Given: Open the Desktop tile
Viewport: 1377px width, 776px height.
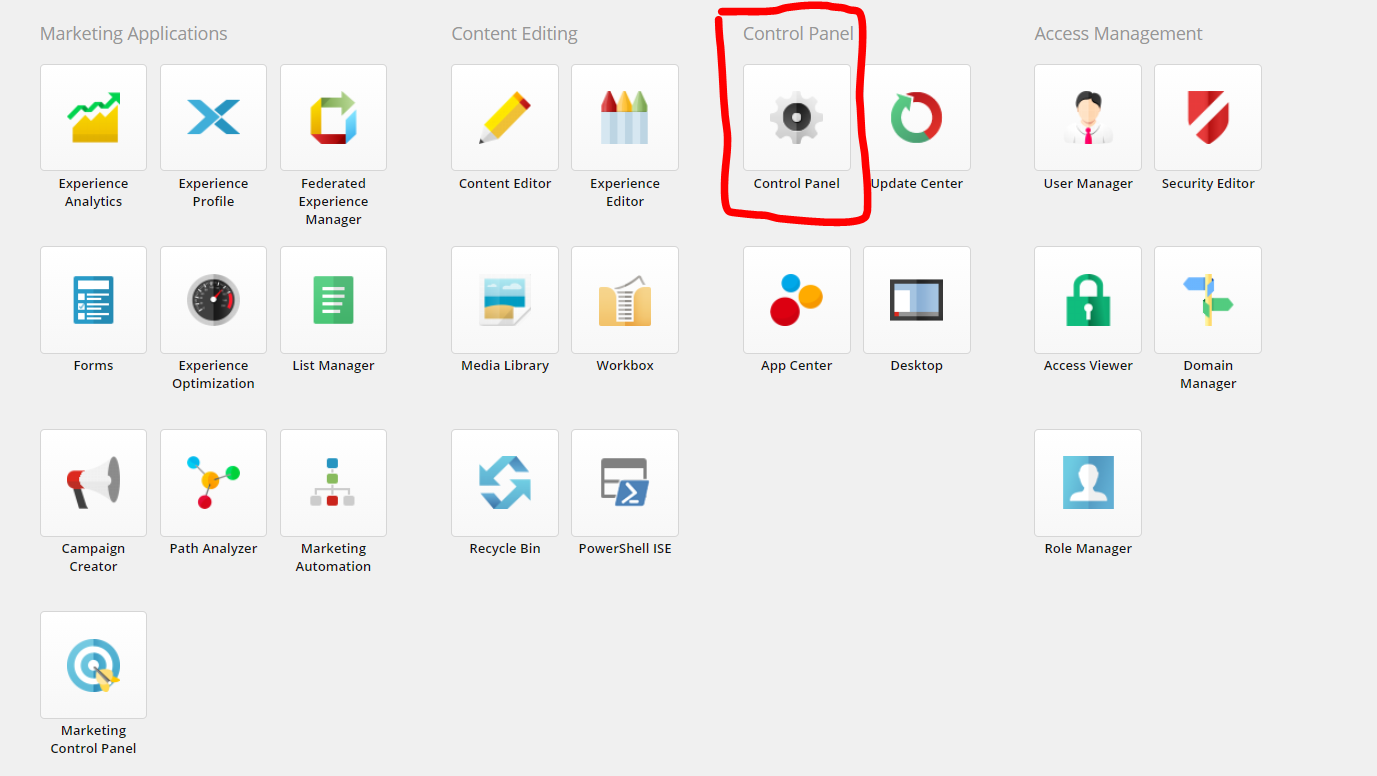Looking at the screenshot, I should [x=916, y=300].
